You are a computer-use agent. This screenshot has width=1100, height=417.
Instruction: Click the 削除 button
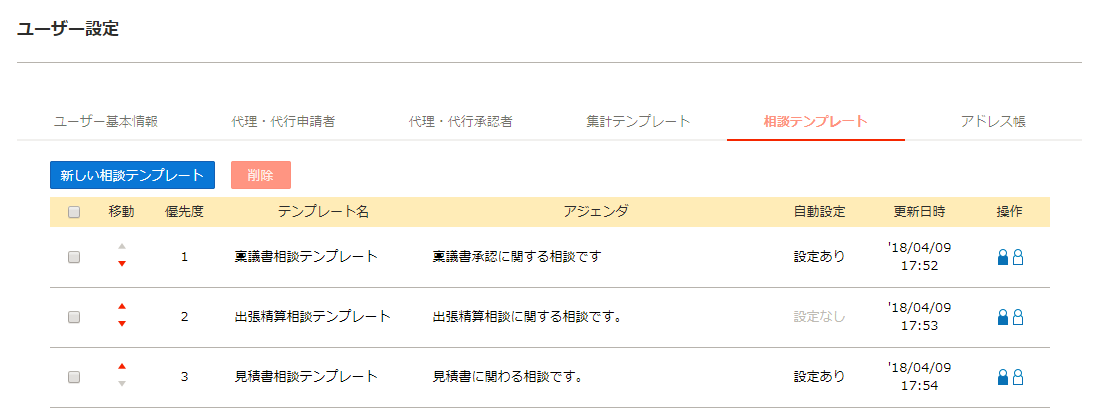[x=261, y=176]
